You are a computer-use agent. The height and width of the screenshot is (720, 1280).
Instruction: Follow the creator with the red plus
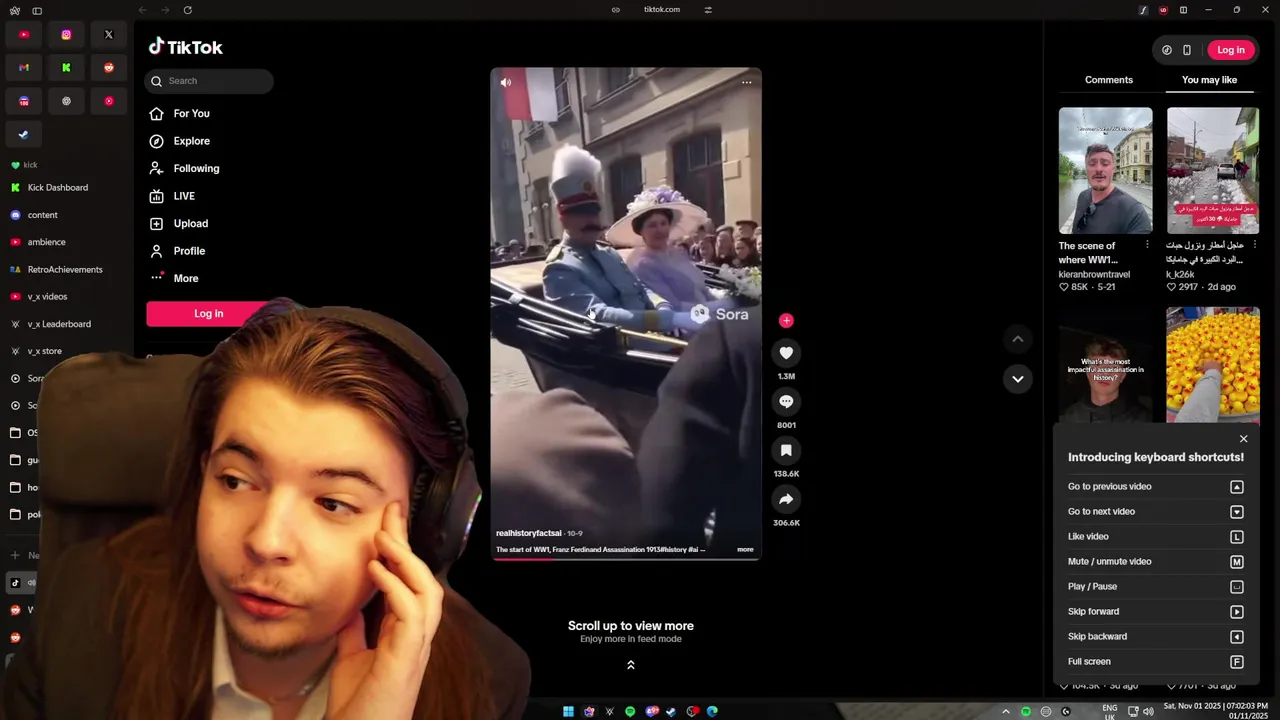pos(786,320)
